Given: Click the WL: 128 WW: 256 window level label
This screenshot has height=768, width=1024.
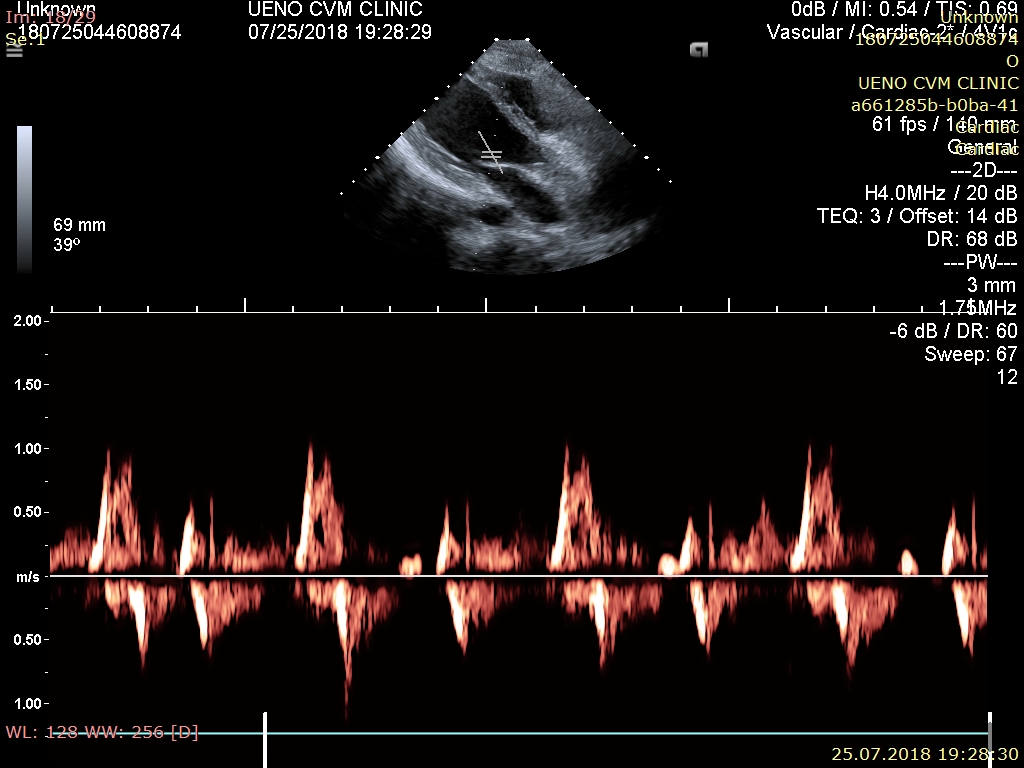Looking at the screenshot, I should tap(102, 732).
